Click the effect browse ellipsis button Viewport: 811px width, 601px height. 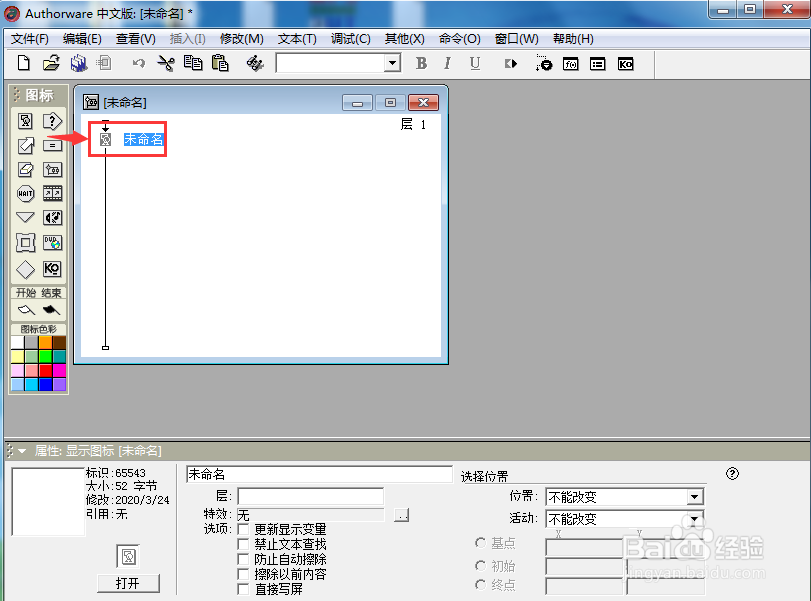[x=401, y=515]
